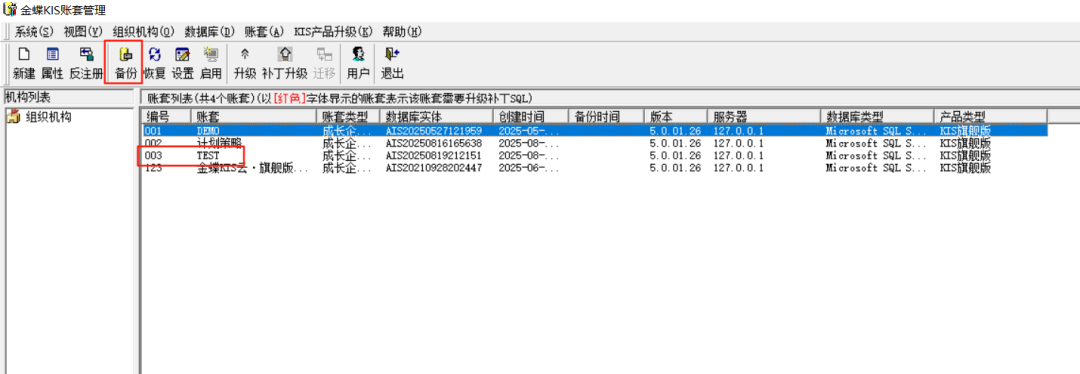Open the 数据库(D) menu
This screenshot has height=374, width=1080.
(210, 32)
